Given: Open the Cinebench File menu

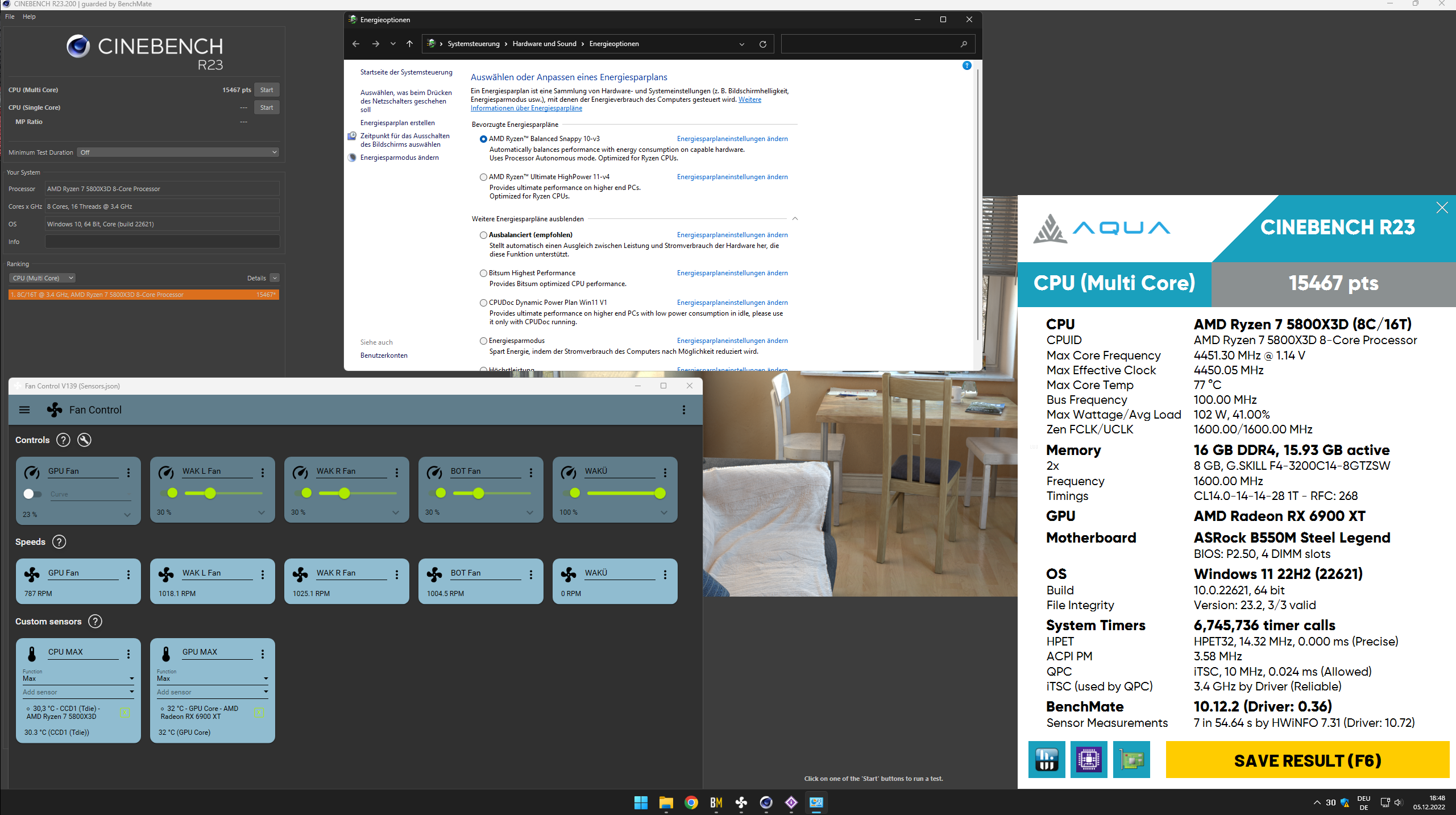Looking at the screenshot, I should (x=10, y=16).
